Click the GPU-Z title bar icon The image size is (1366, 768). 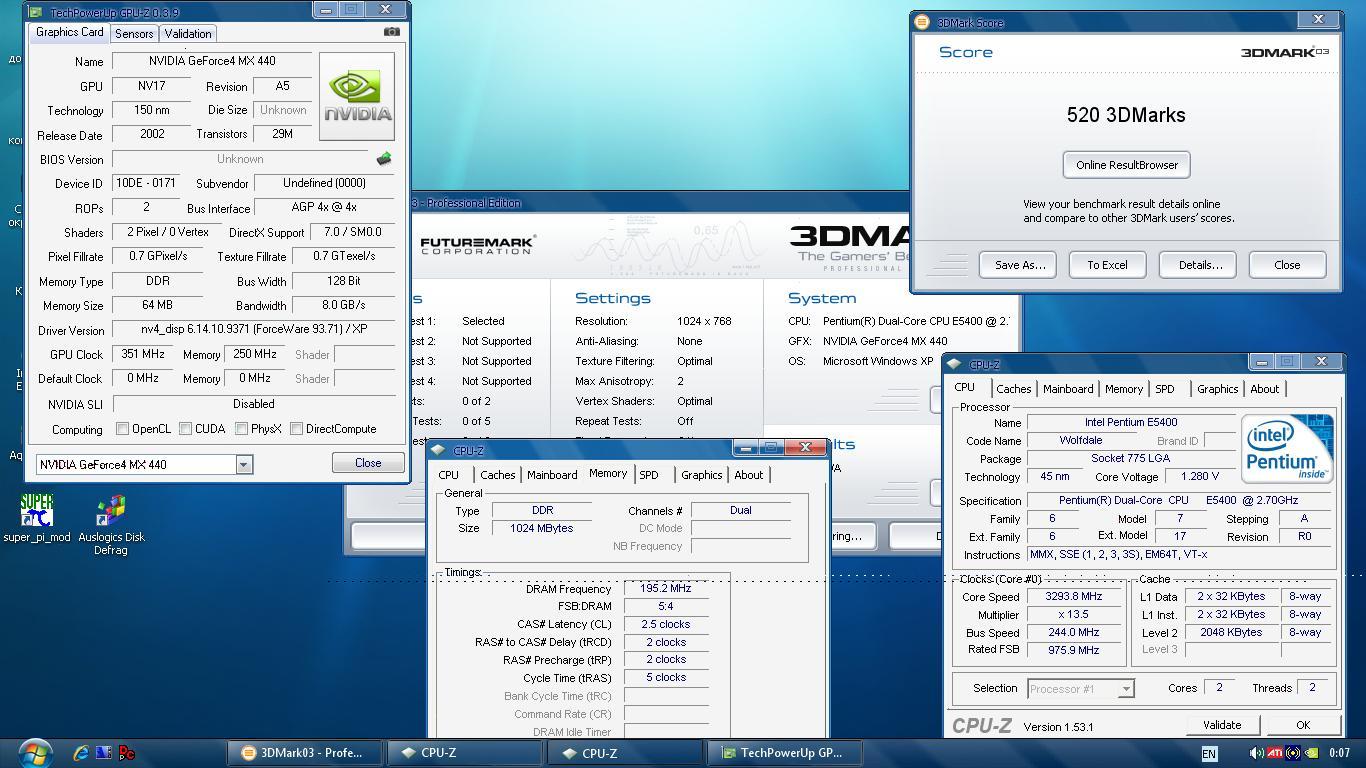coord(36,12)
